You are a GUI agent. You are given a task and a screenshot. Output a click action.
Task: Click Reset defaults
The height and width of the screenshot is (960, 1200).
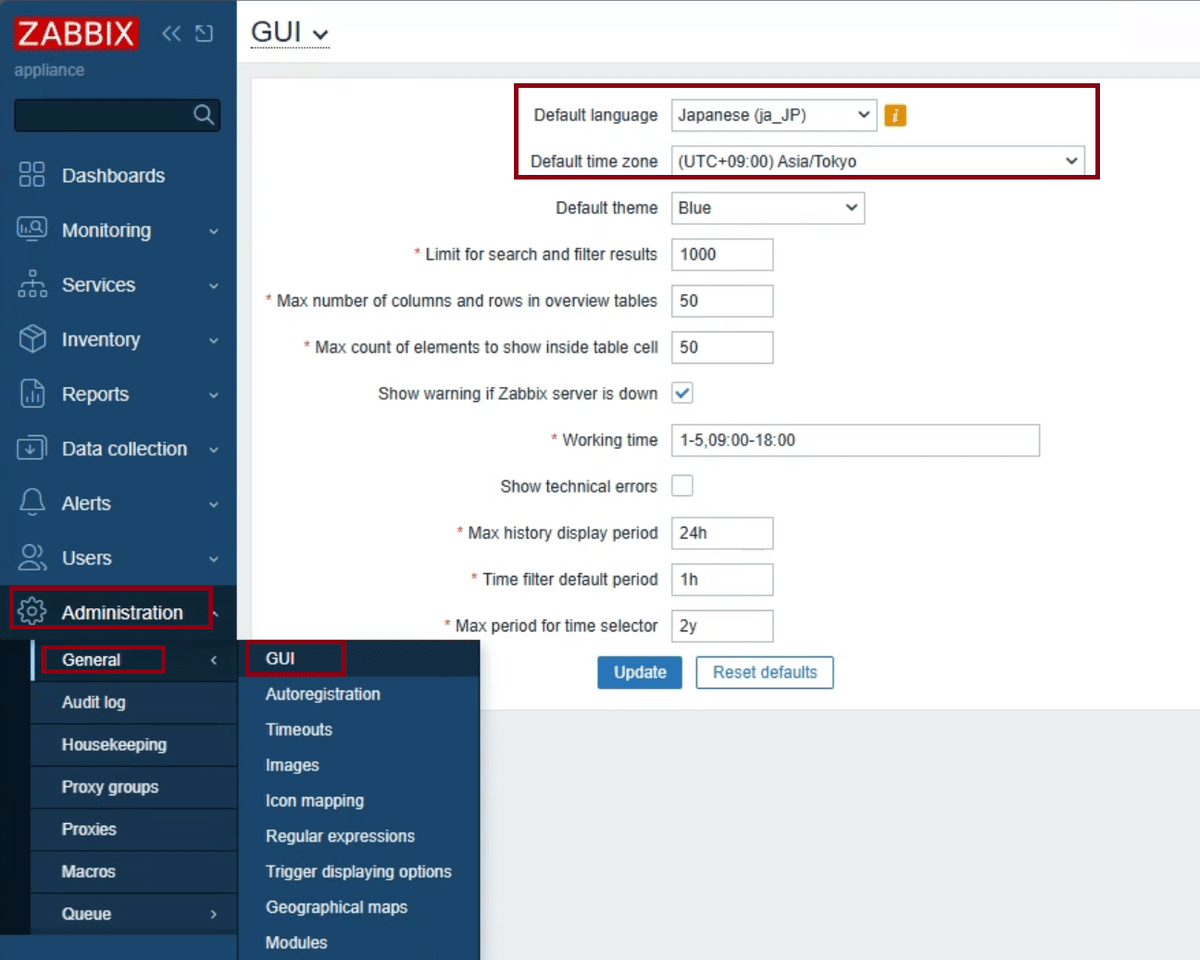[764, 672]
